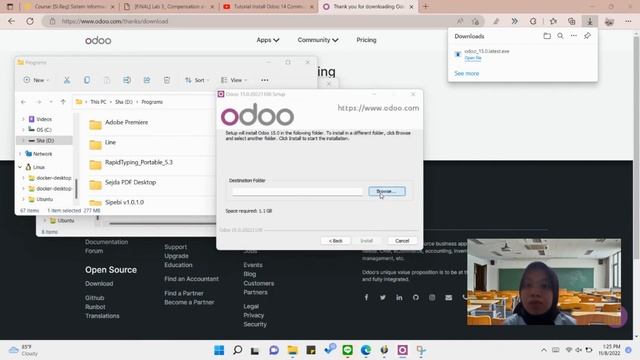
Task: Refresh the browser page
Action: point(30,21)
